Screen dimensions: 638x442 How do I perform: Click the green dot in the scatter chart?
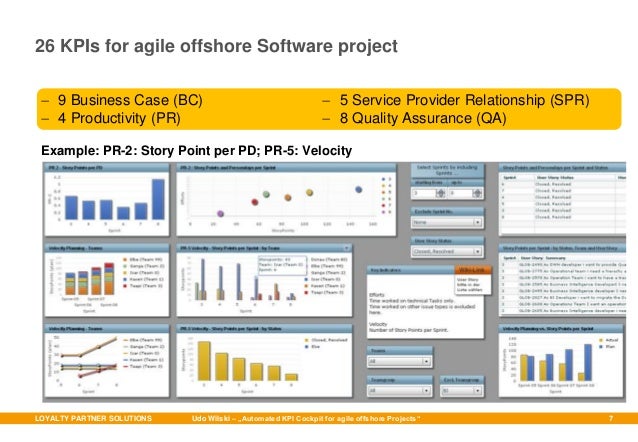click(x=266, y=195)
